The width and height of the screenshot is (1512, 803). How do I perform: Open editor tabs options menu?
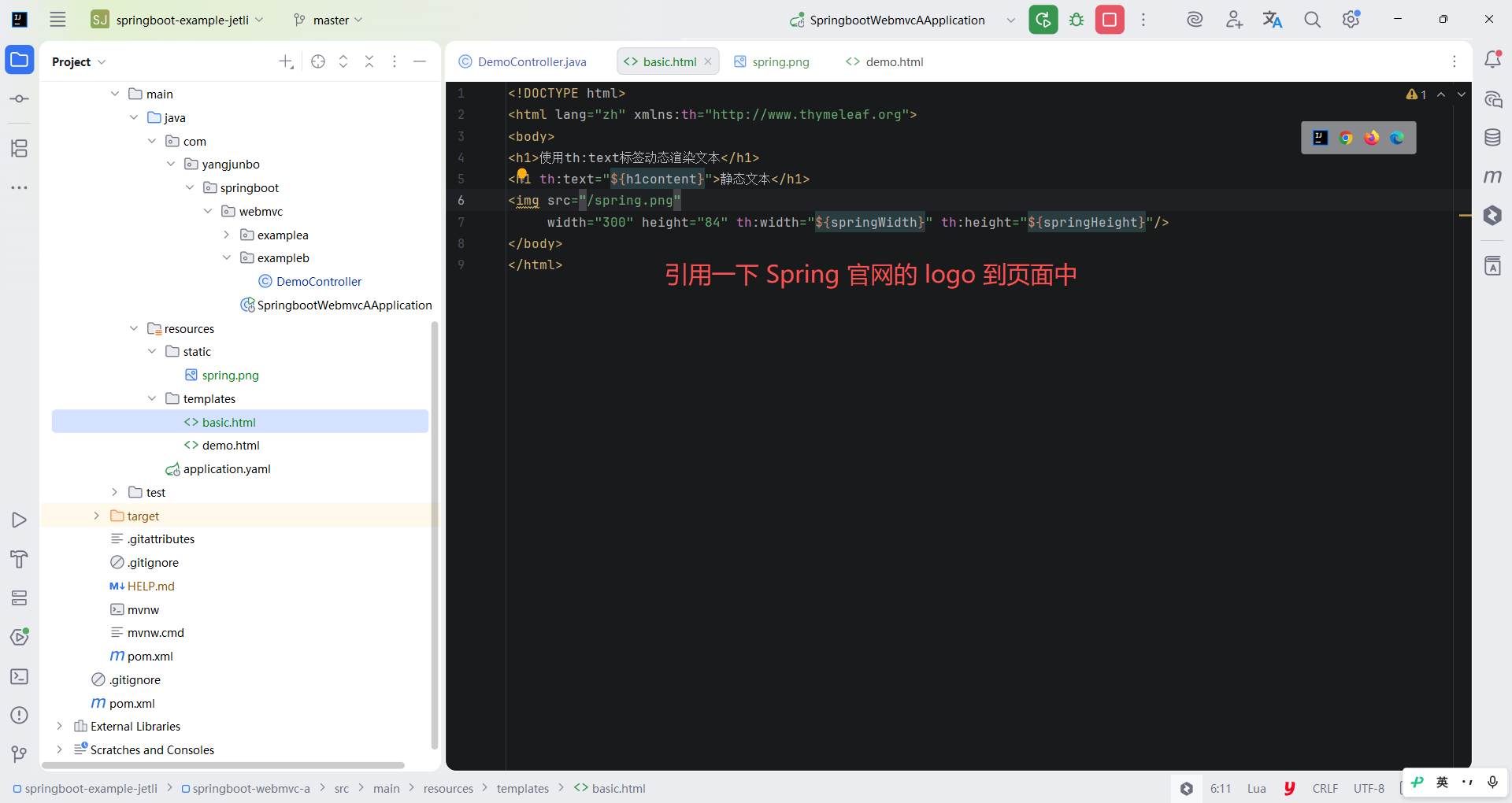pos(1455,61)
